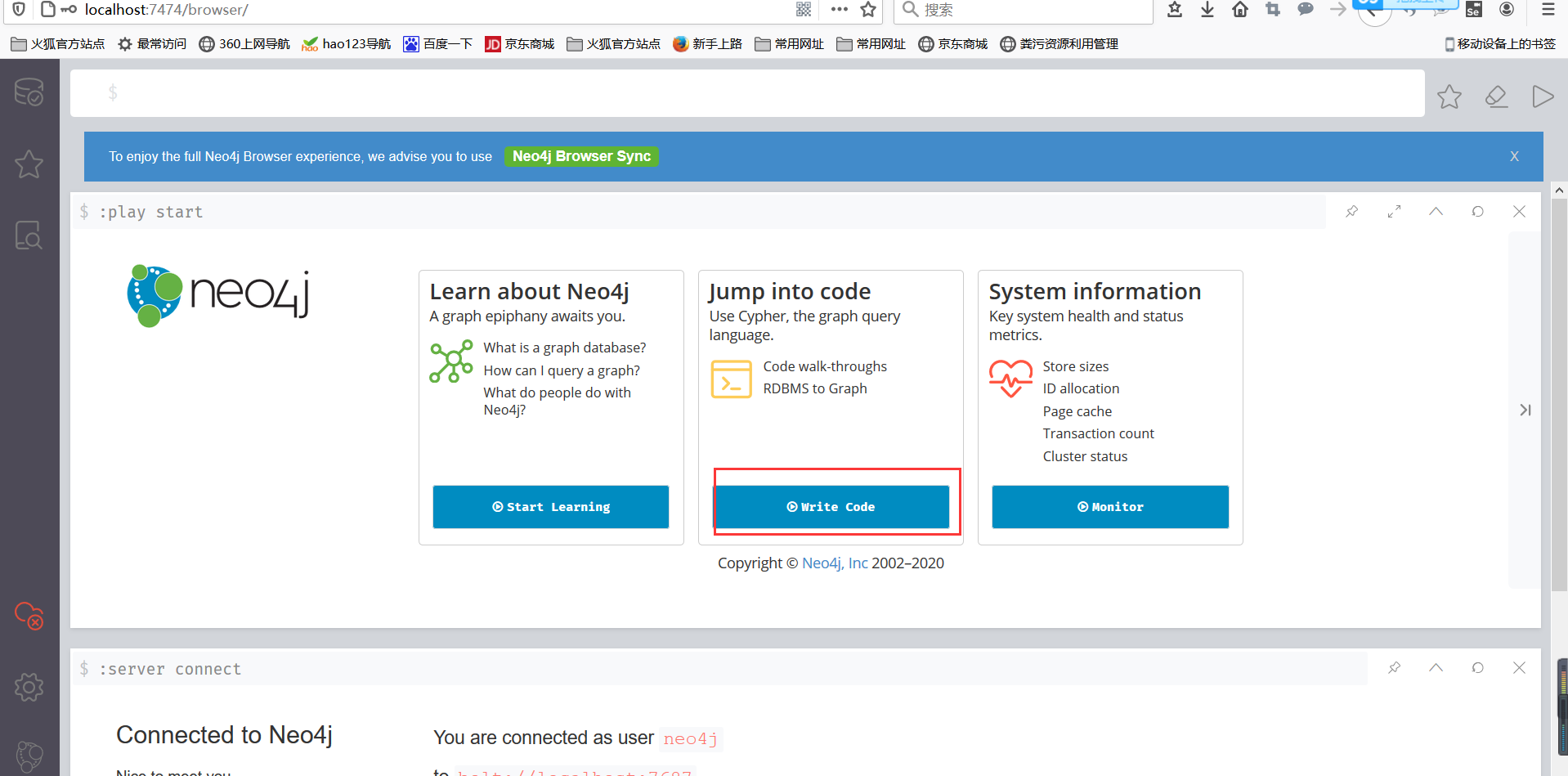Viewport: 1568px width, 776px height.
Task: Collapse the right side panel arrow
Action: coord(1525,409)
